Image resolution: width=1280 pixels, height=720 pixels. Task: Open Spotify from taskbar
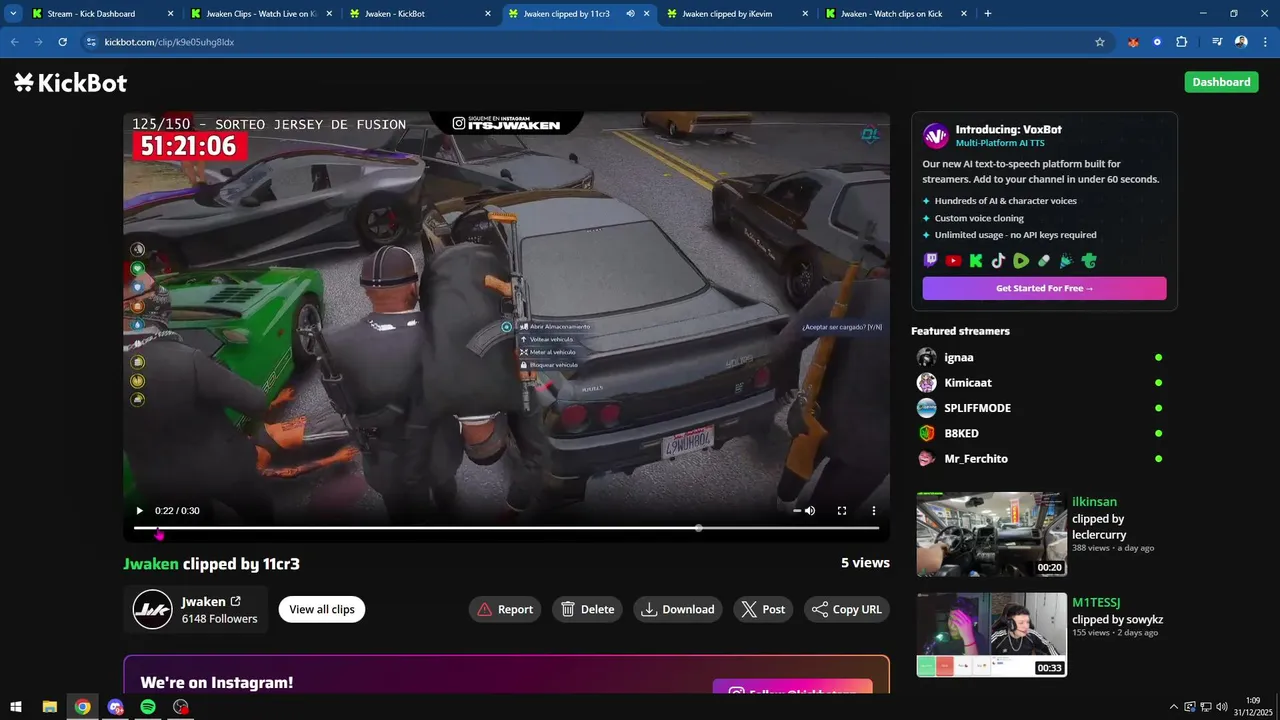(x=148, y=707)
